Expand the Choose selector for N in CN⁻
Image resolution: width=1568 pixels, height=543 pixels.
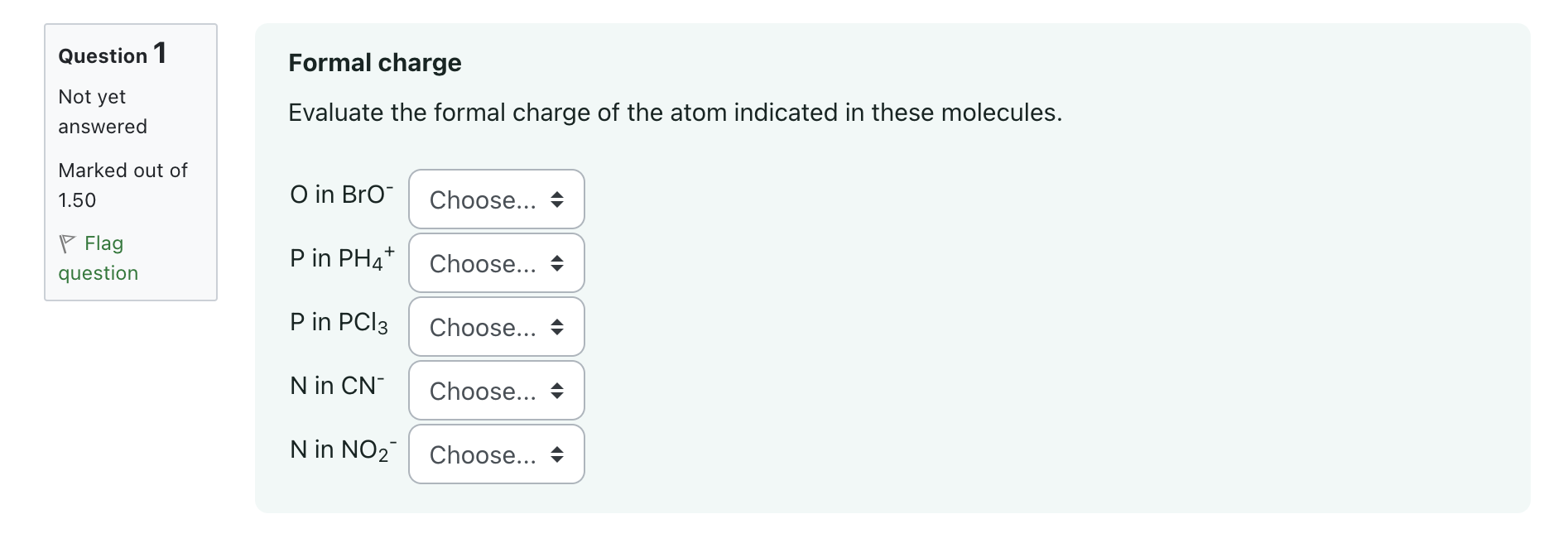(495, 391)
